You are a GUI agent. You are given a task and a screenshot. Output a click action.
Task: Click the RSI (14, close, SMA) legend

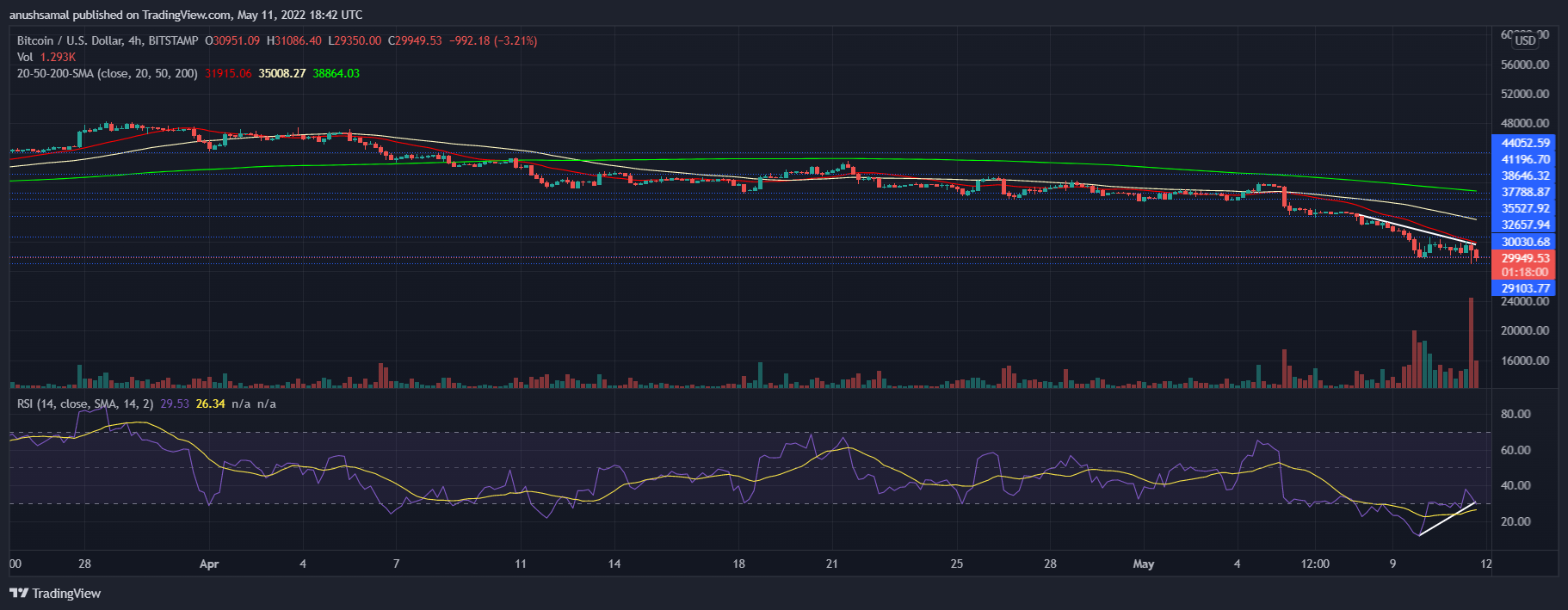coord(85,404)
